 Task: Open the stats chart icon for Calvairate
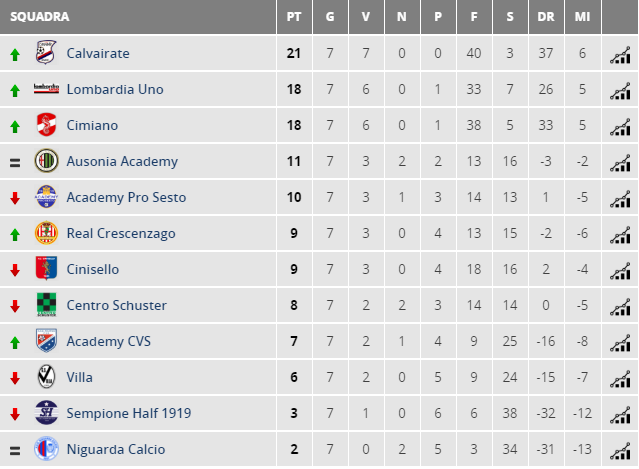click(x=620, y=55)
